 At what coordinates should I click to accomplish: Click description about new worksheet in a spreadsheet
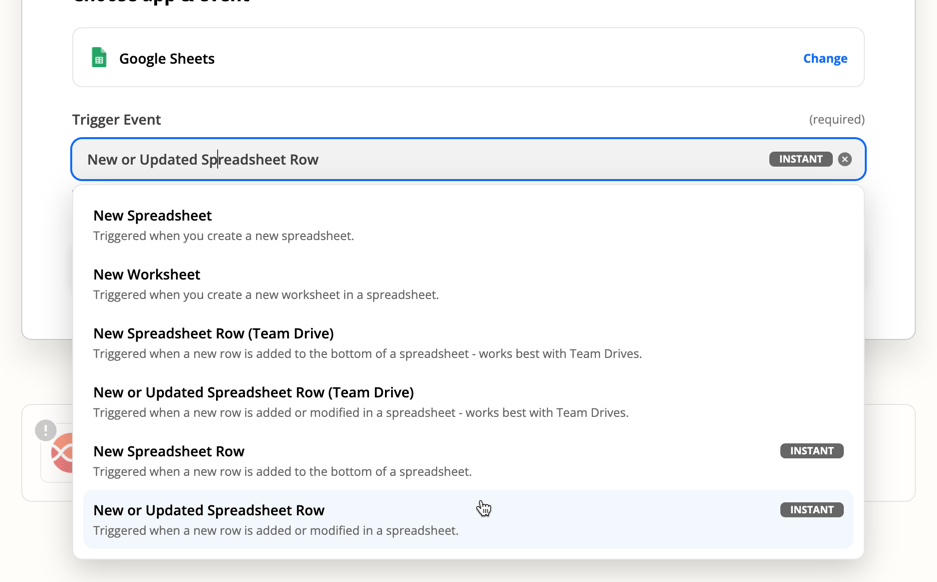point(266,295)
